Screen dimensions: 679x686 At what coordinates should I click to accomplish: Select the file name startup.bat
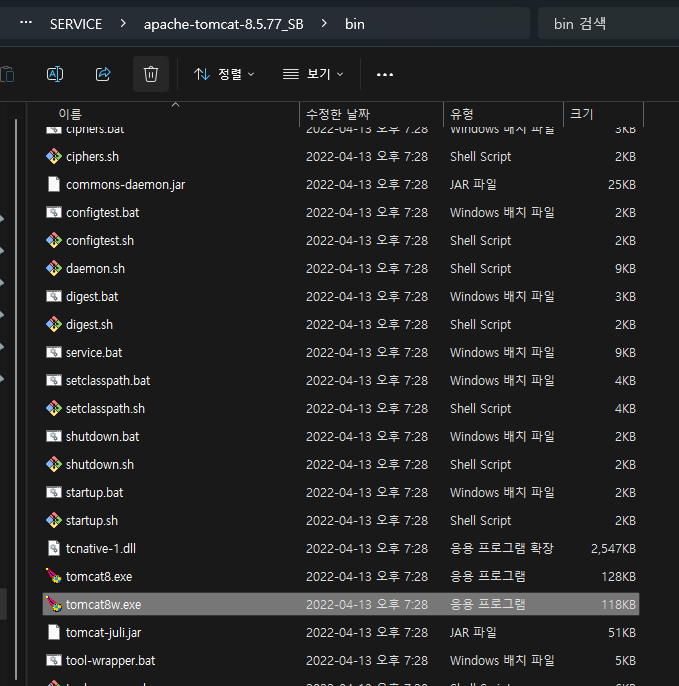(94, 493)
